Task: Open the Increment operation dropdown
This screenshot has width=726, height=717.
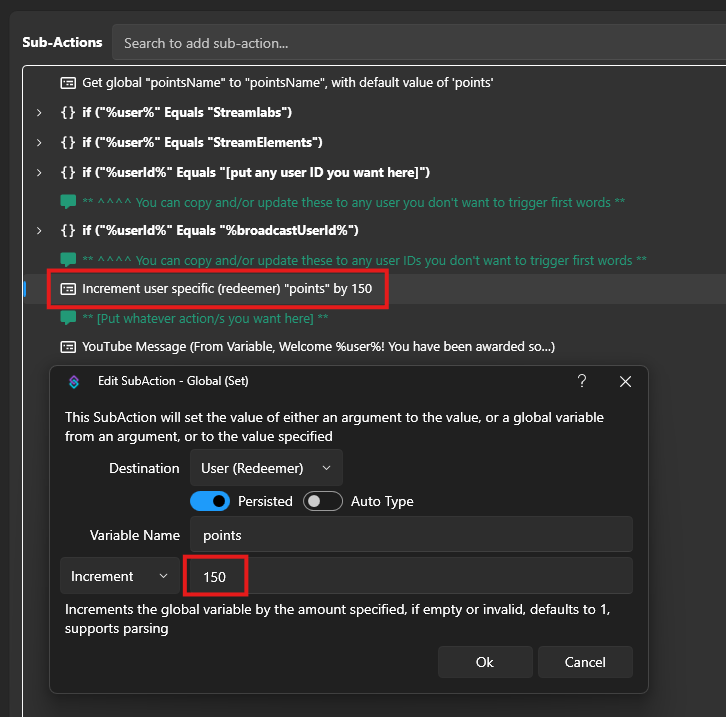Action: pos(119,576)
